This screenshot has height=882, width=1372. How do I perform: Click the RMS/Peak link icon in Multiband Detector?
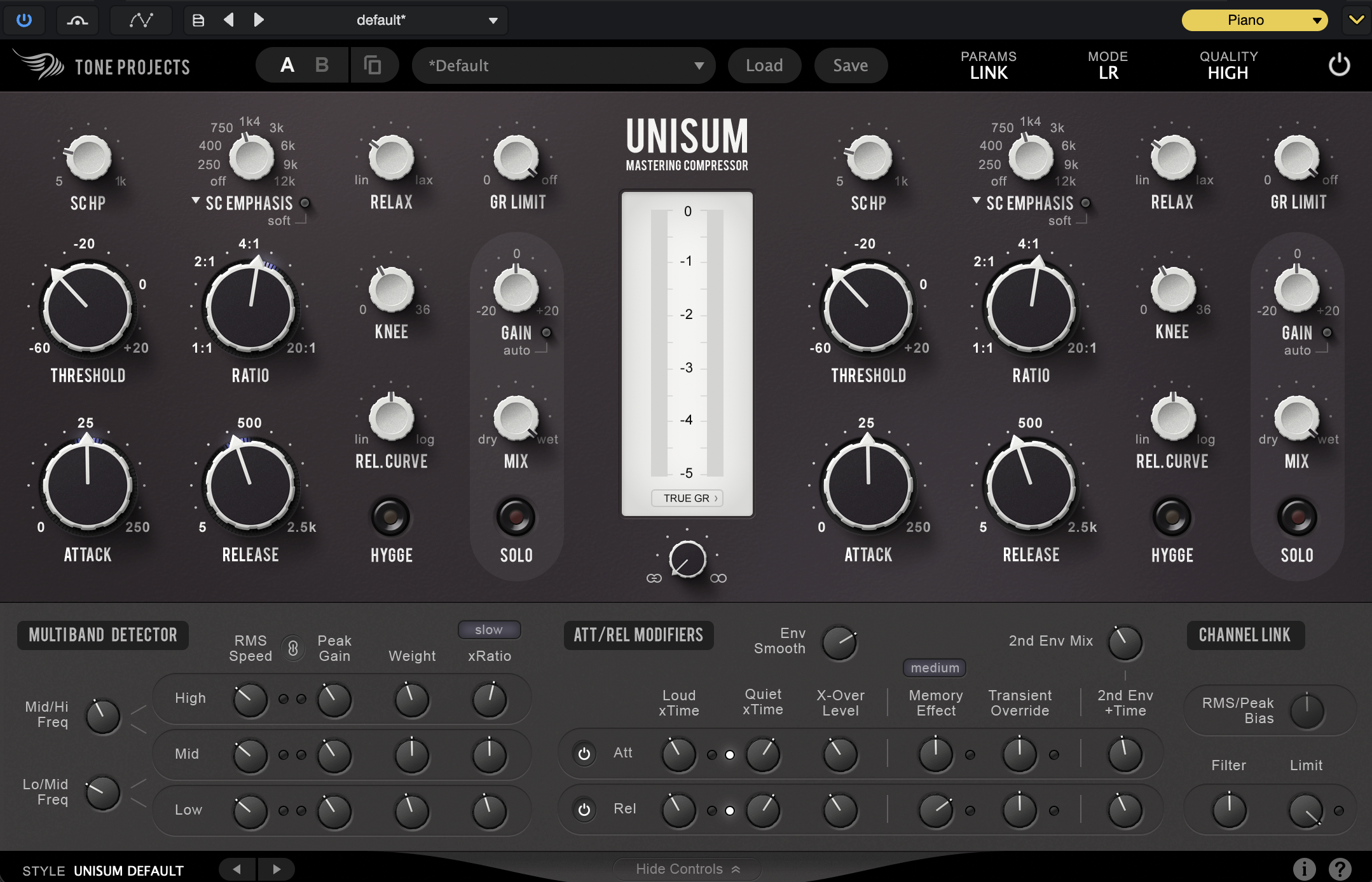(293, 648)
